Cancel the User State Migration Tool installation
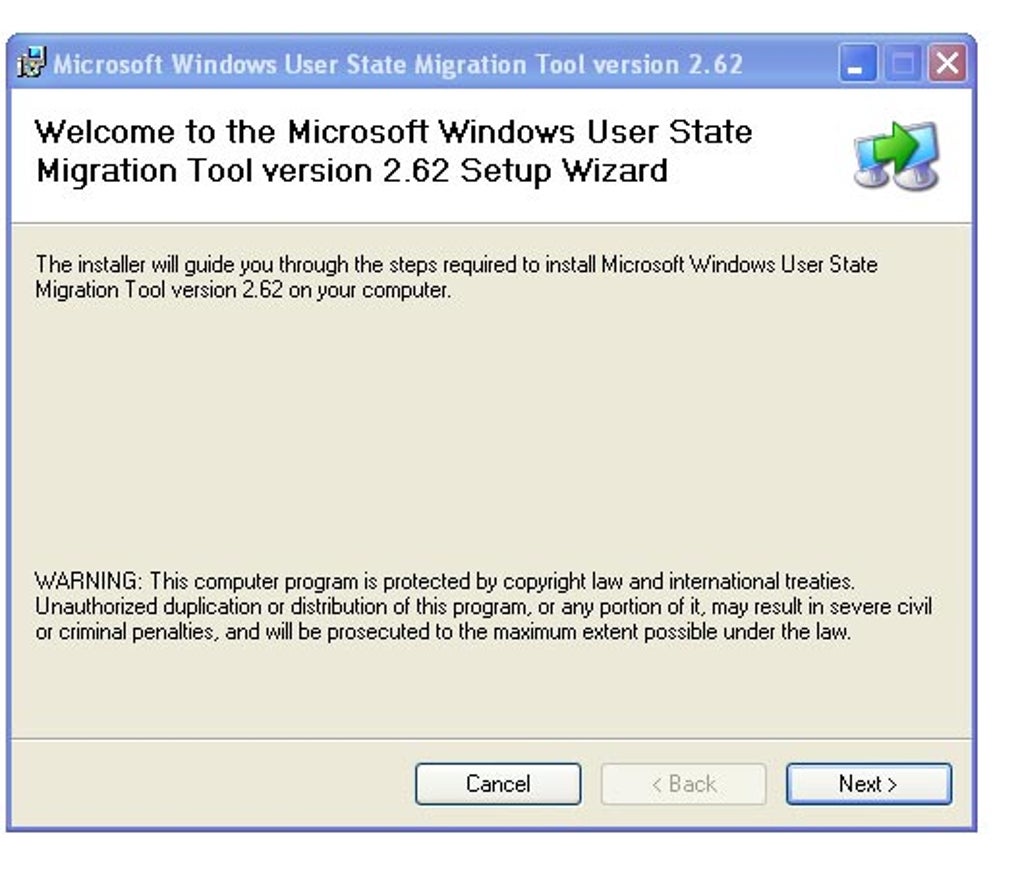Viewport: 1020px width, 871px height. pos(497,784)
